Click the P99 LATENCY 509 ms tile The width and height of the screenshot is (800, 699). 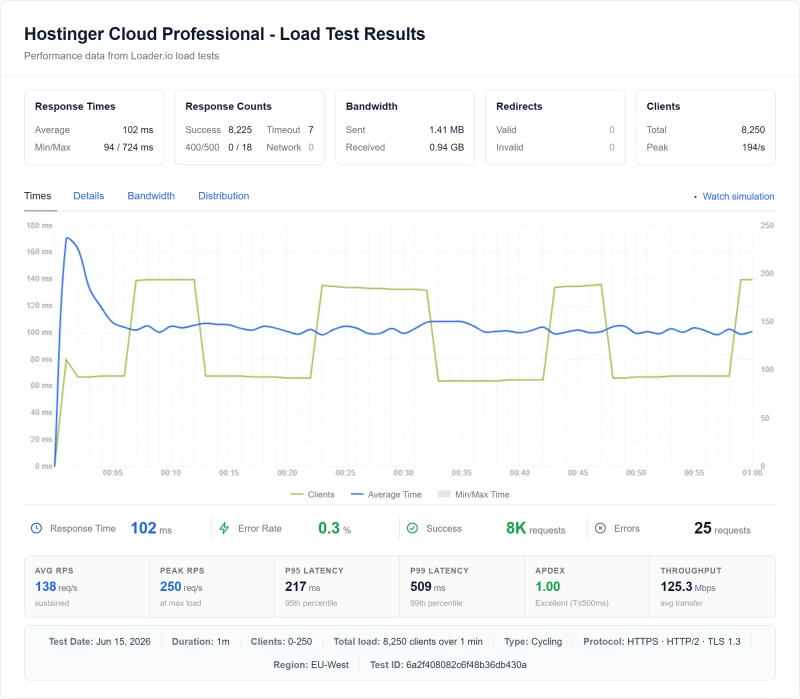click(x=462, y=586)
